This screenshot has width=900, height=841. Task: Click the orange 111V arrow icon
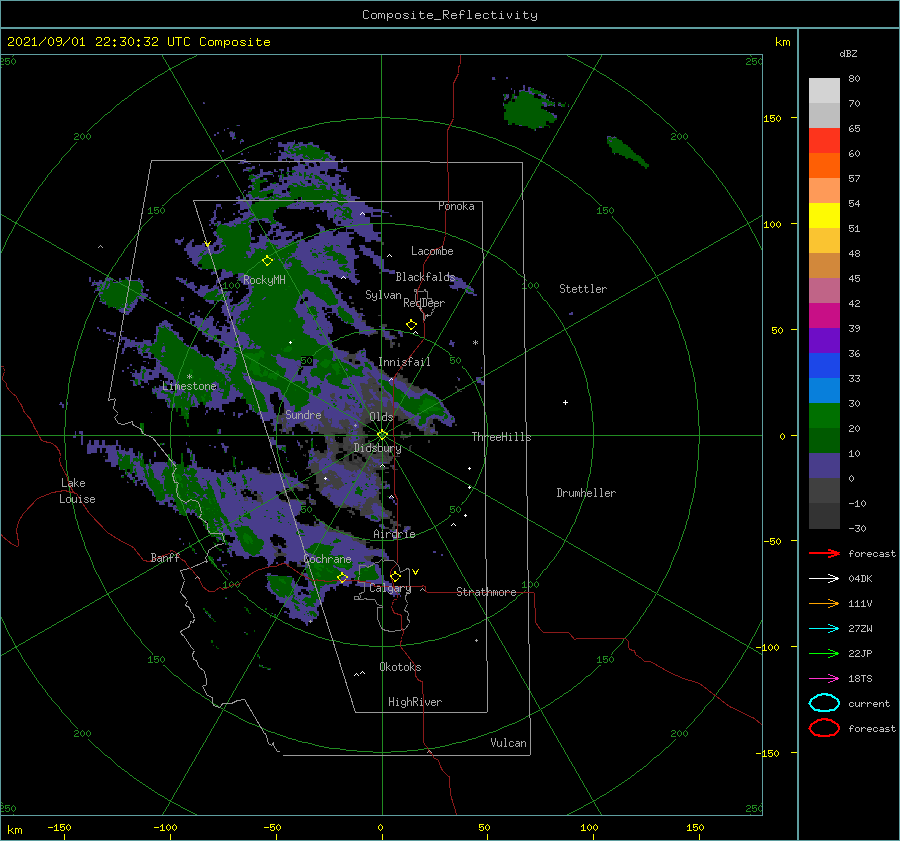point(824,603)
